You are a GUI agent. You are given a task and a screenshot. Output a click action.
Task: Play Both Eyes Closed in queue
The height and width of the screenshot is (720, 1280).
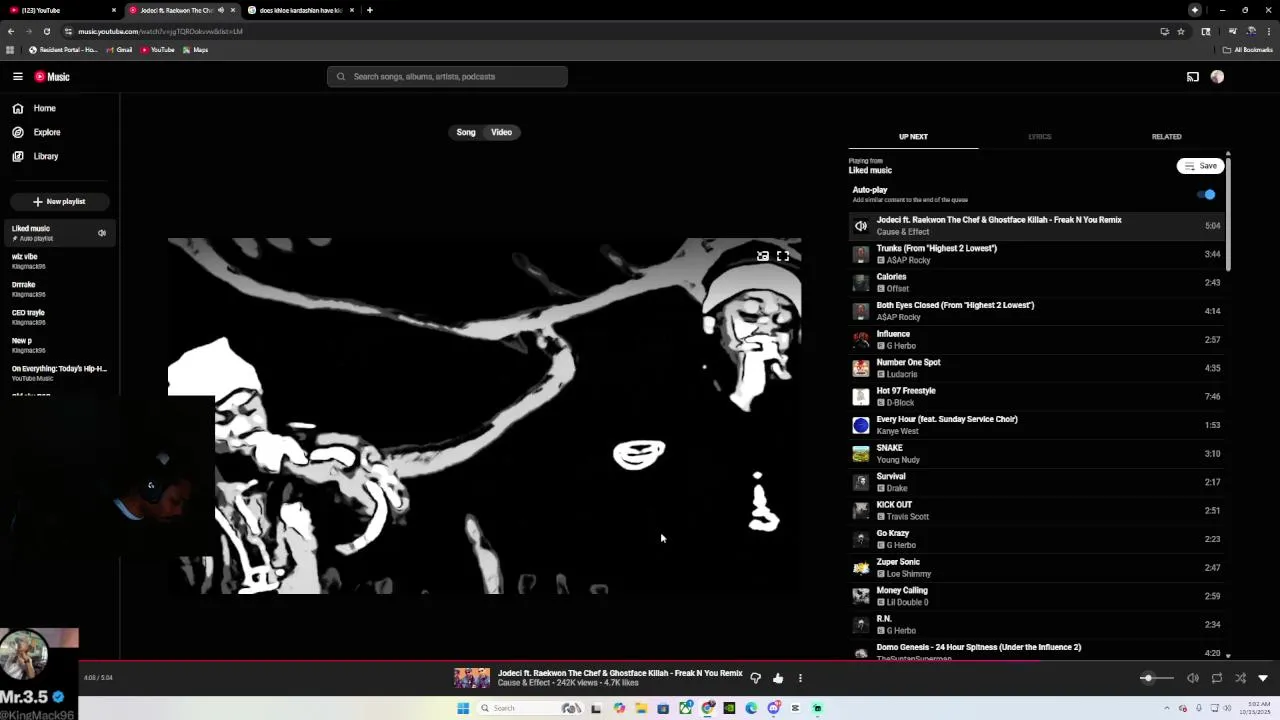(x=1037, y=311)
